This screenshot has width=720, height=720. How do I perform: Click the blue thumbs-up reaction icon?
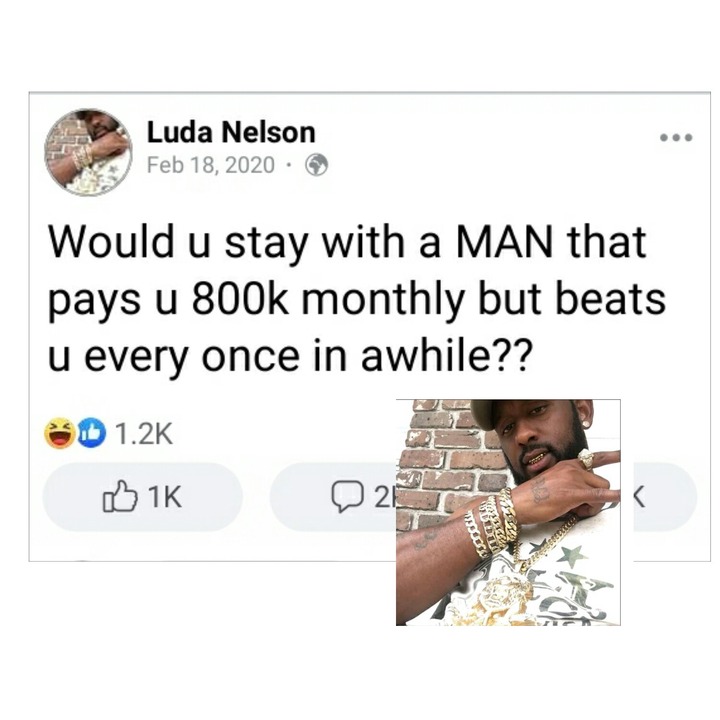(x=91, y=433)
